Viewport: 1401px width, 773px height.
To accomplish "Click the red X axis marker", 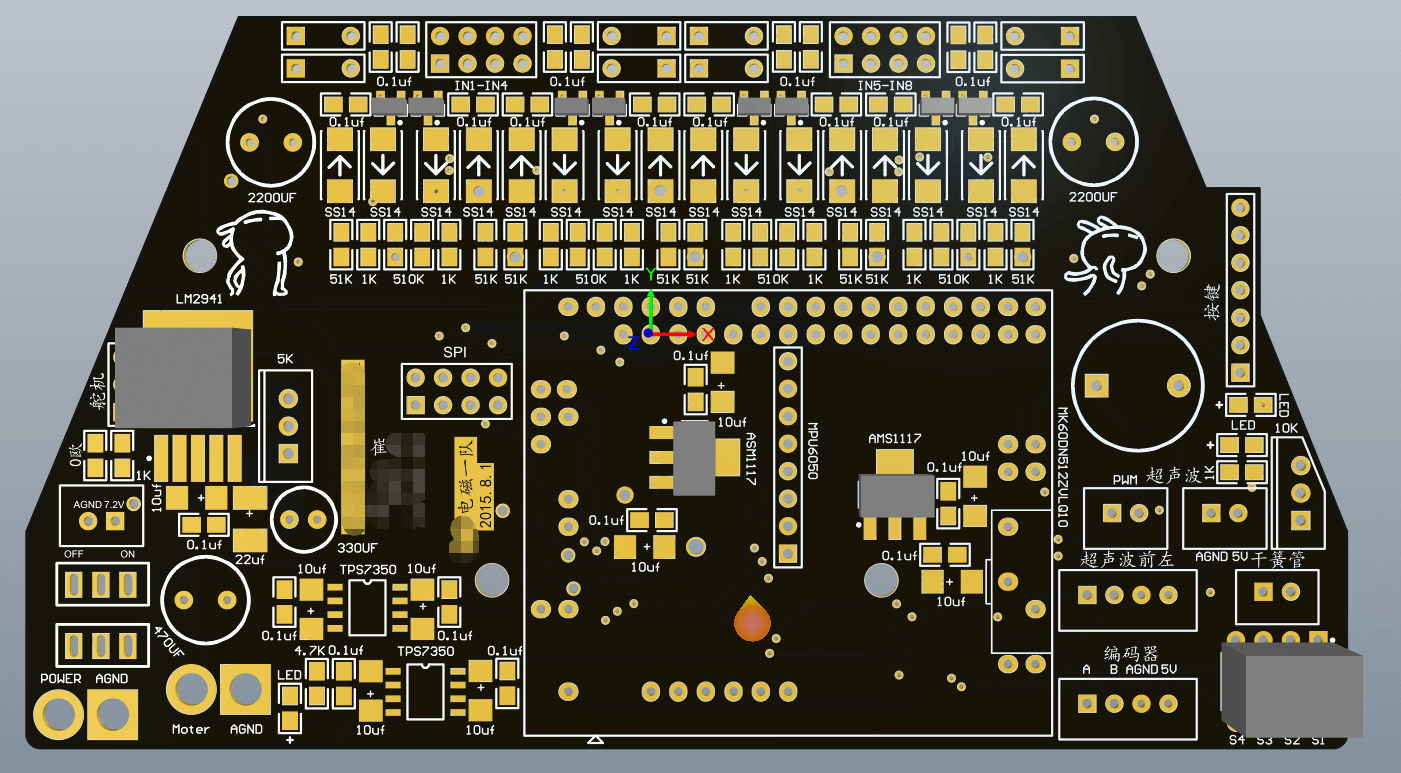I will pos(707,333).
